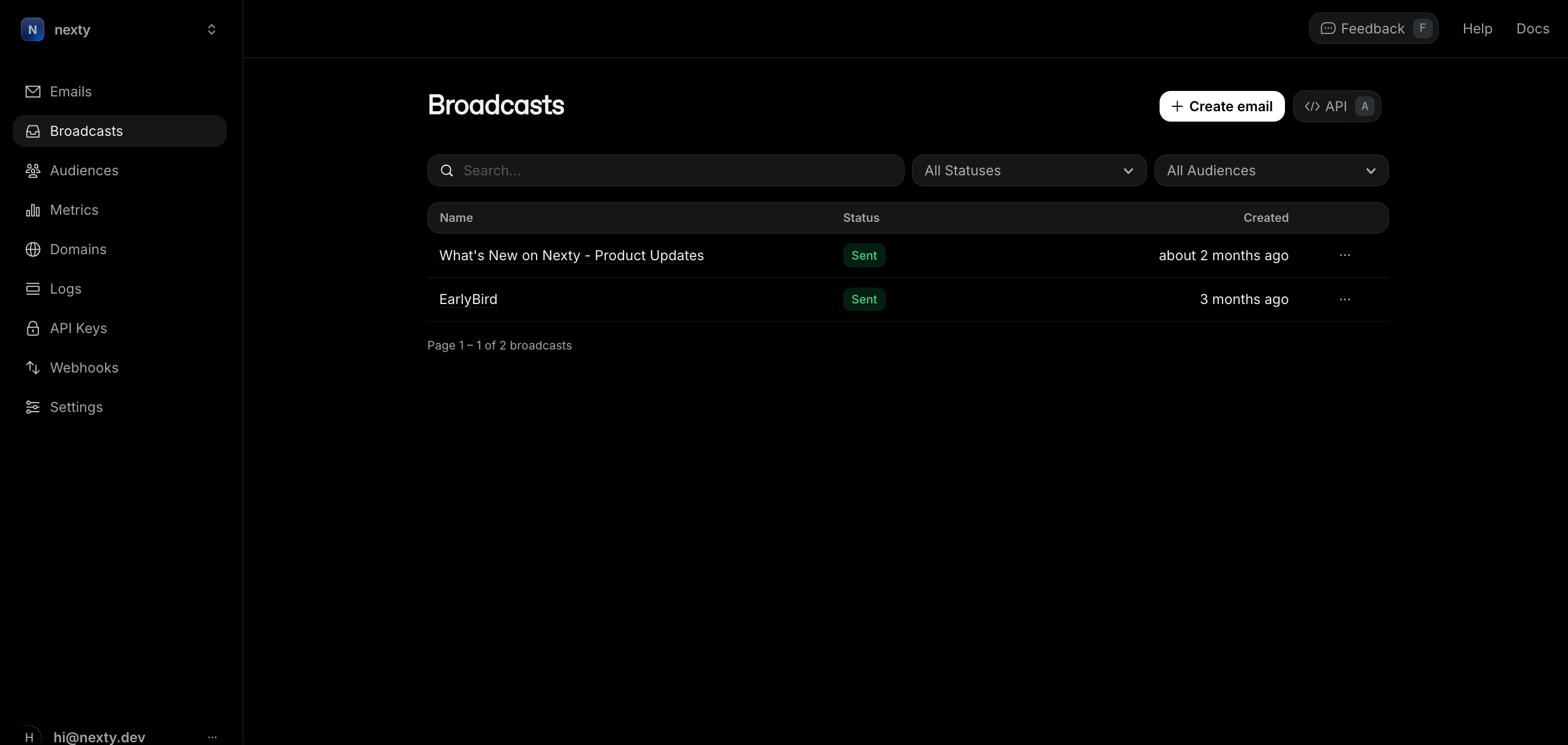Open the Feedback button

tap(1373, 28)
